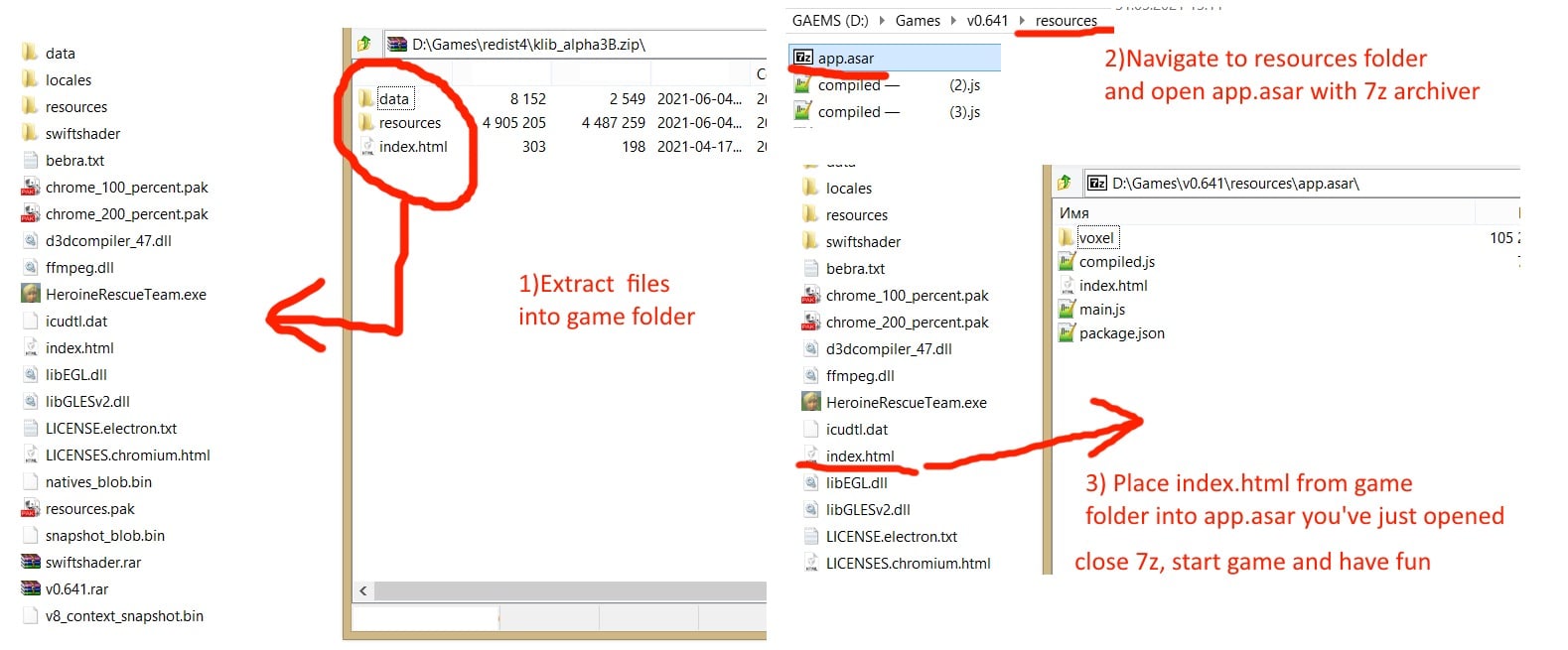Click the size value 4 905 205
This screenshot has width=1568, height=650.
tap(514, 123)
